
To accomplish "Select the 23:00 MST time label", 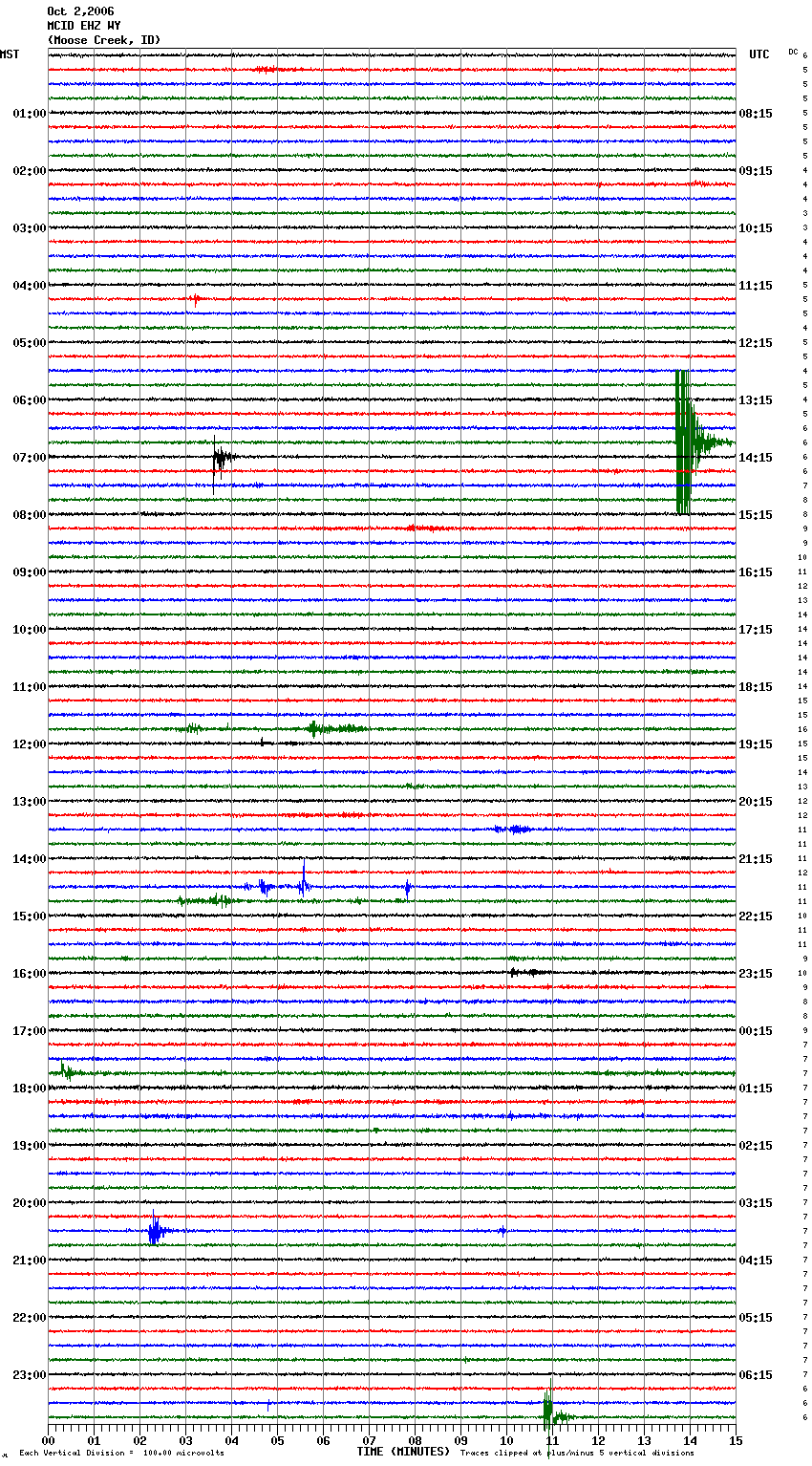I will (x=29, y=1375).
